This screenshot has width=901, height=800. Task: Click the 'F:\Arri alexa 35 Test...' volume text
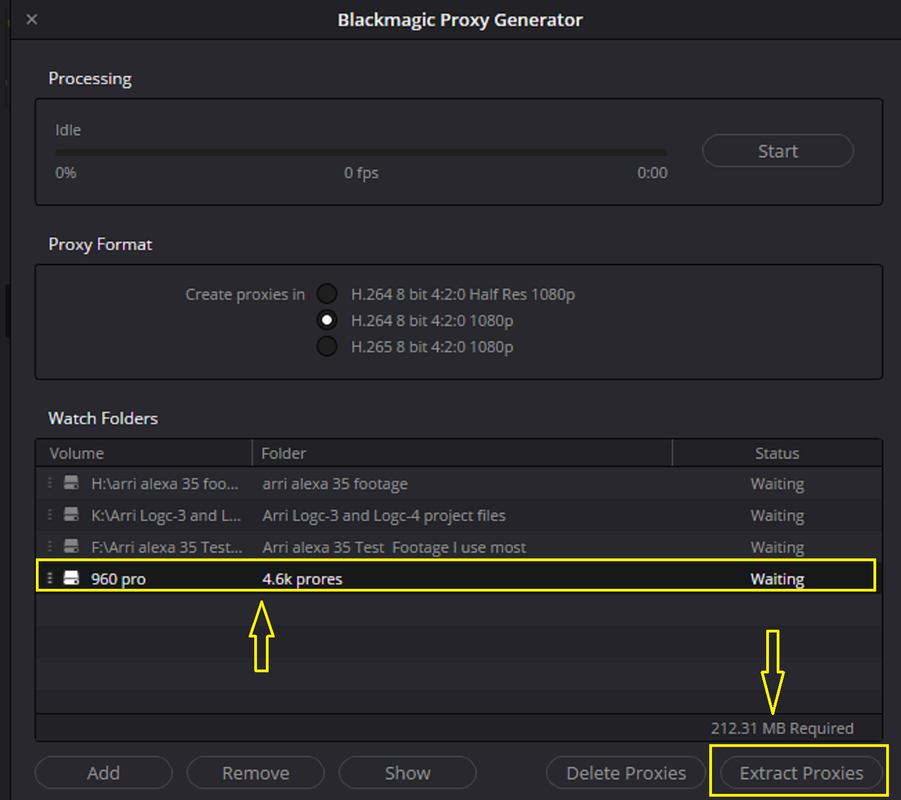(x=167, y=547)
